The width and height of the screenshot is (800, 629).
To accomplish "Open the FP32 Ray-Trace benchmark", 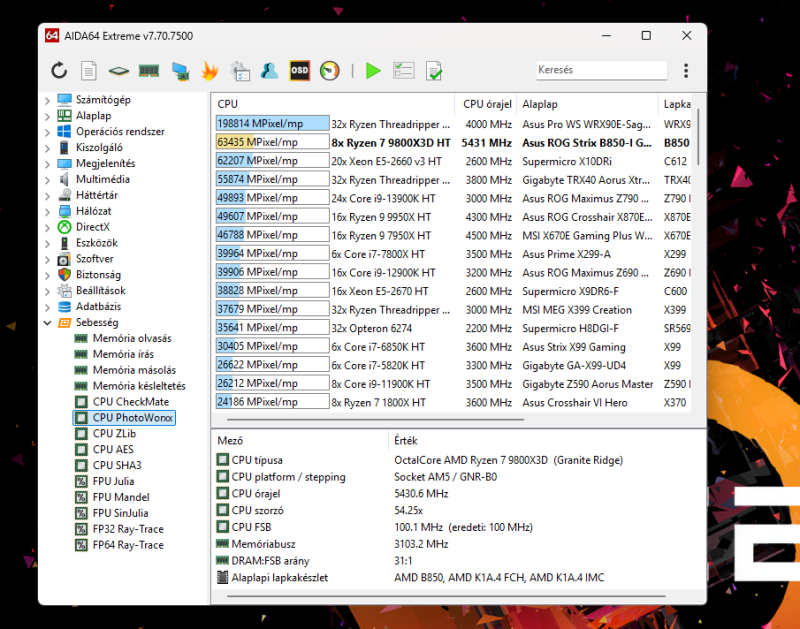I will point(128,529).
